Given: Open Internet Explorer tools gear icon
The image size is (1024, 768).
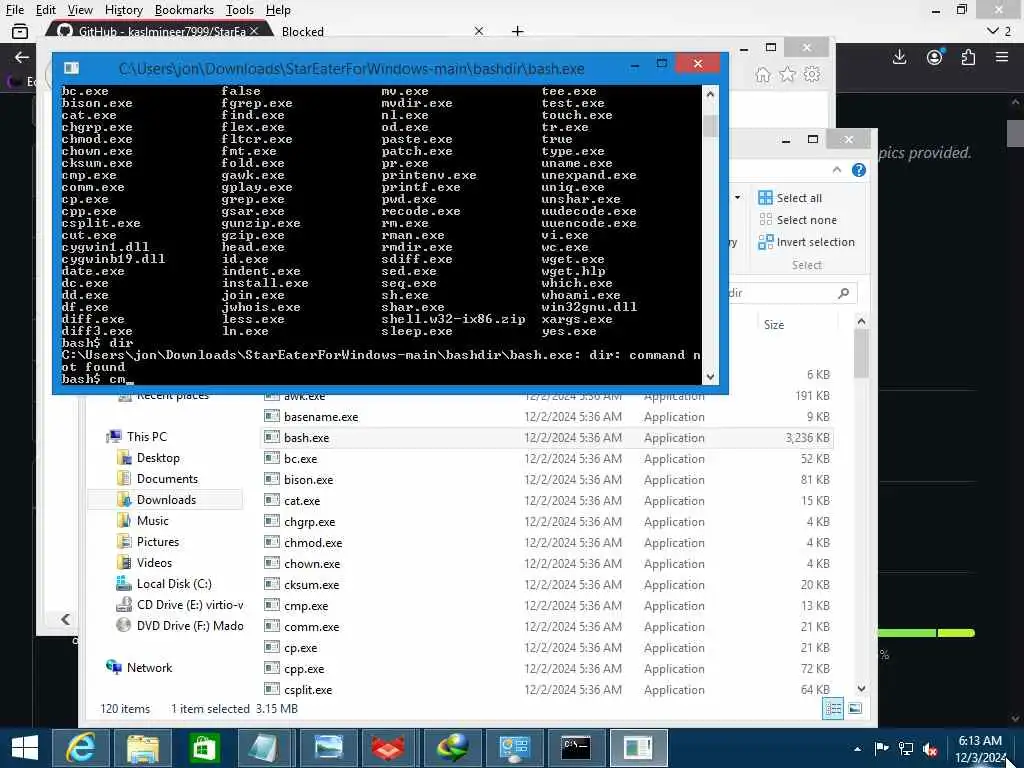Looking at the screenshot, I should click(x=812, y=74).
